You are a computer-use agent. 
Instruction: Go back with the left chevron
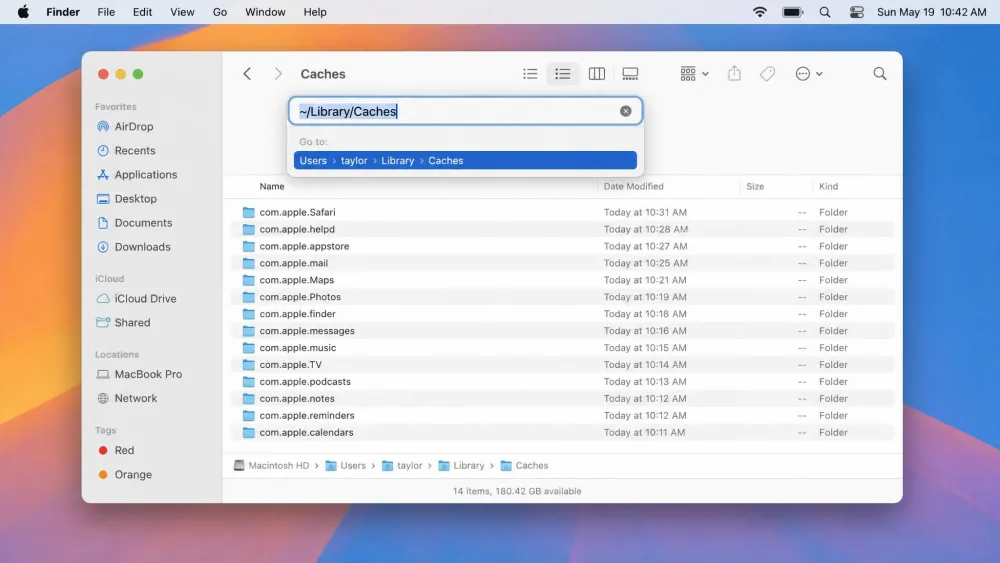pyautogui.click(x=247, y=74)
